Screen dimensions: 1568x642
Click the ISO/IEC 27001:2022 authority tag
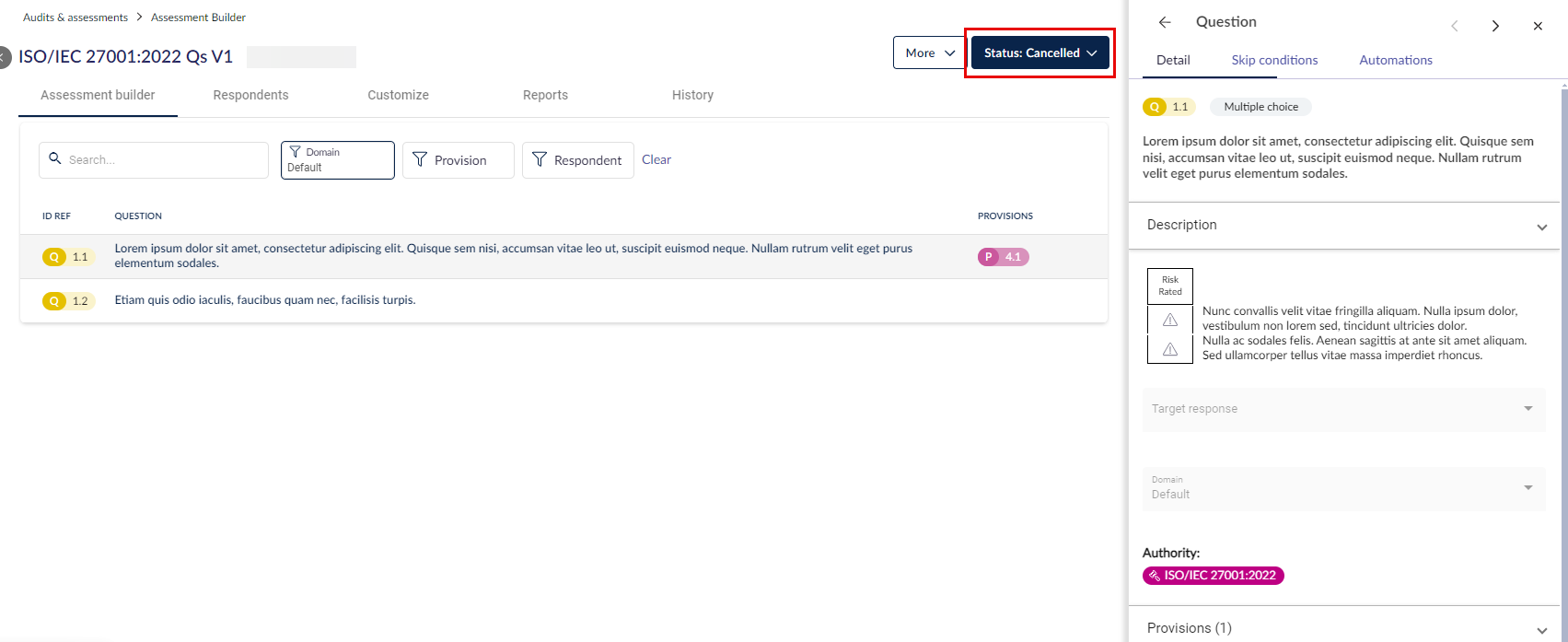1213,576
